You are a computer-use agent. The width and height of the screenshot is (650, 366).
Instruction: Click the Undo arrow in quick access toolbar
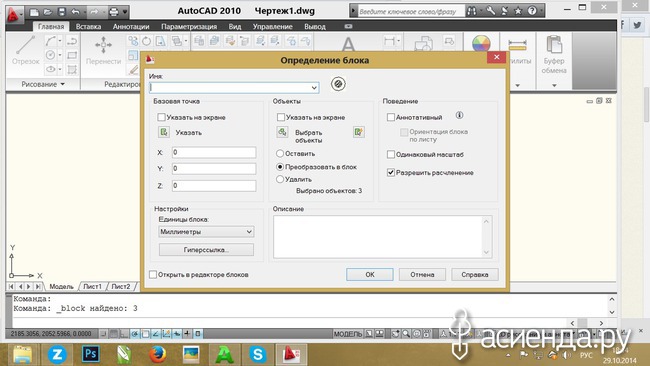pyautogui.click(x=75, y=12)
